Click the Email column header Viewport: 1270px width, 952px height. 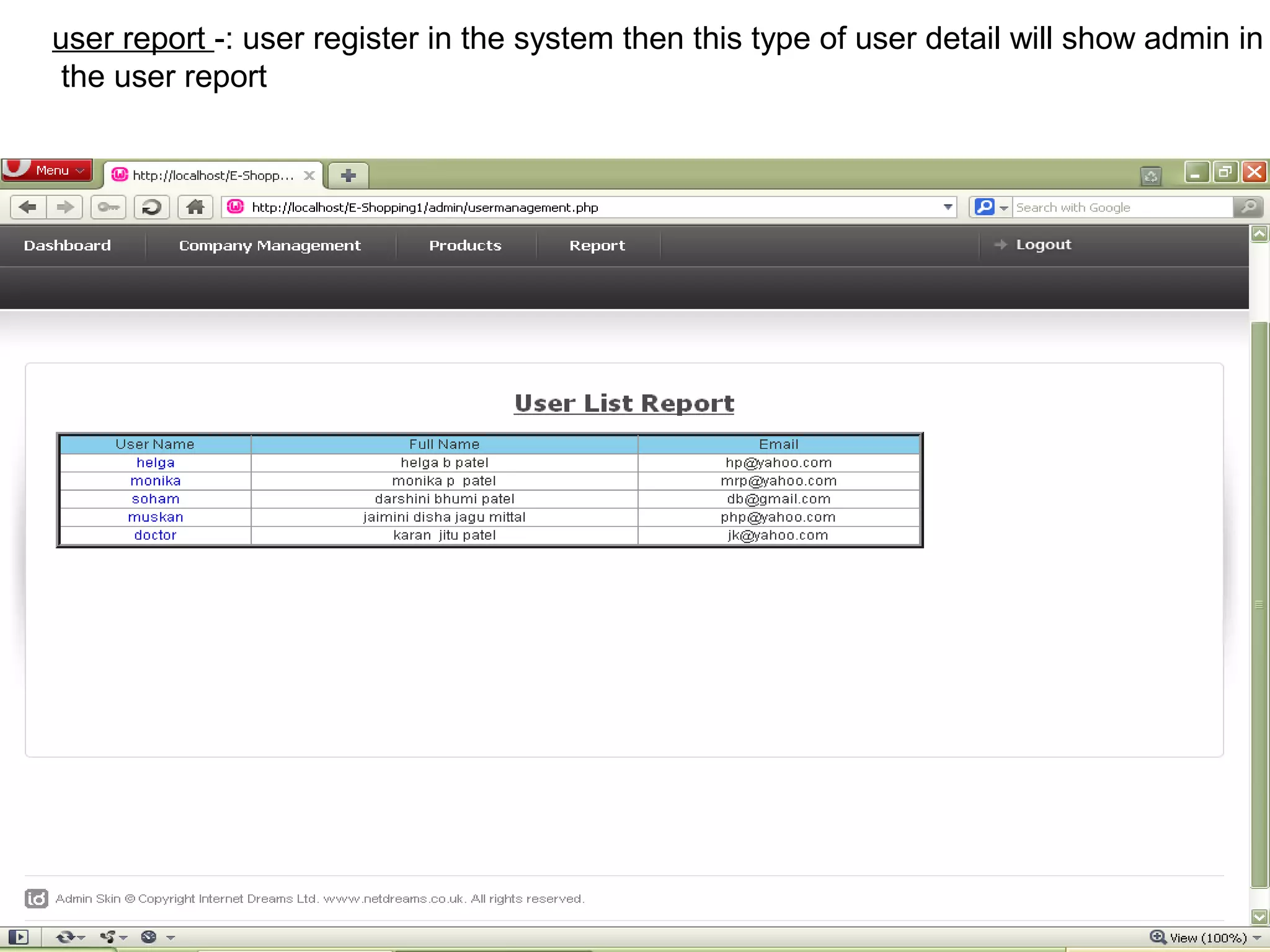click(779, 444)
